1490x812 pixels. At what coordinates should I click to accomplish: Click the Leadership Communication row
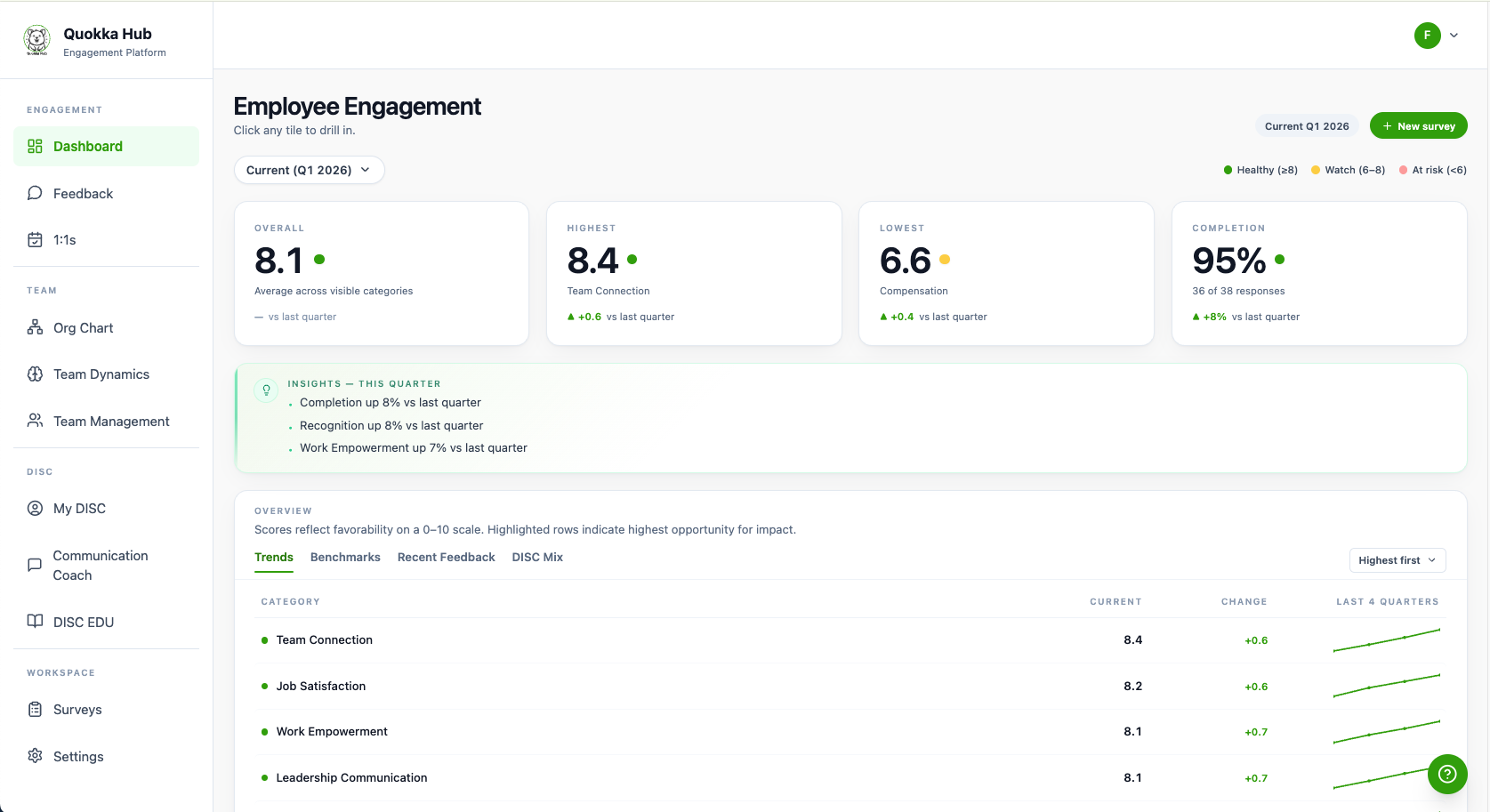coord(850,778)
